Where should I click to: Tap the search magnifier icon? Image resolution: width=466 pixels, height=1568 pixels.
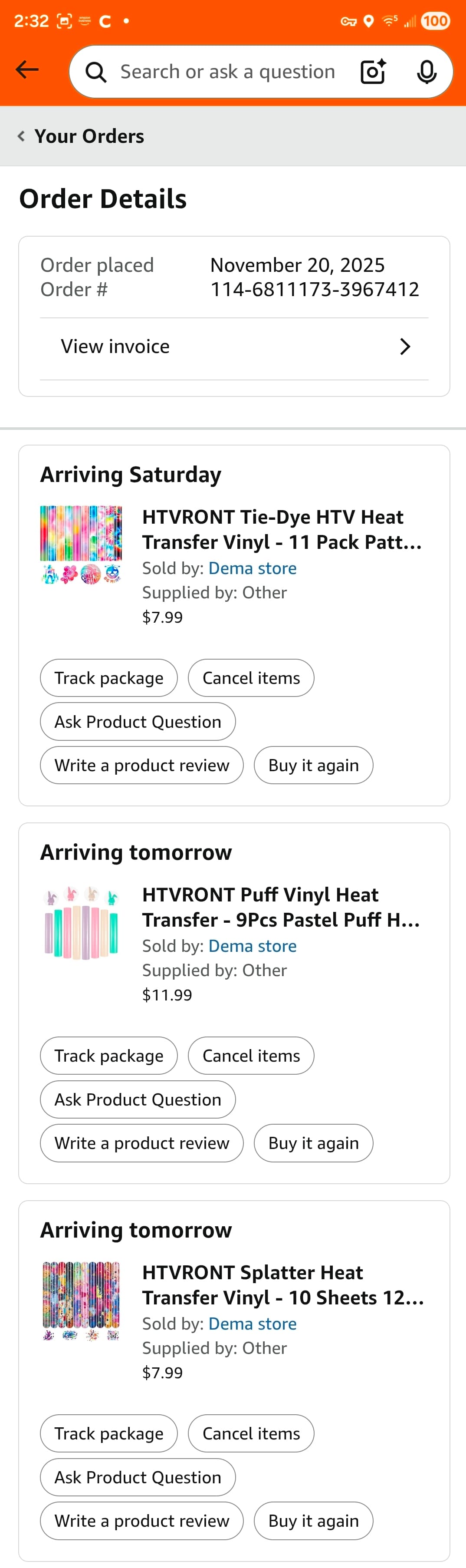[x=95, y=73]
